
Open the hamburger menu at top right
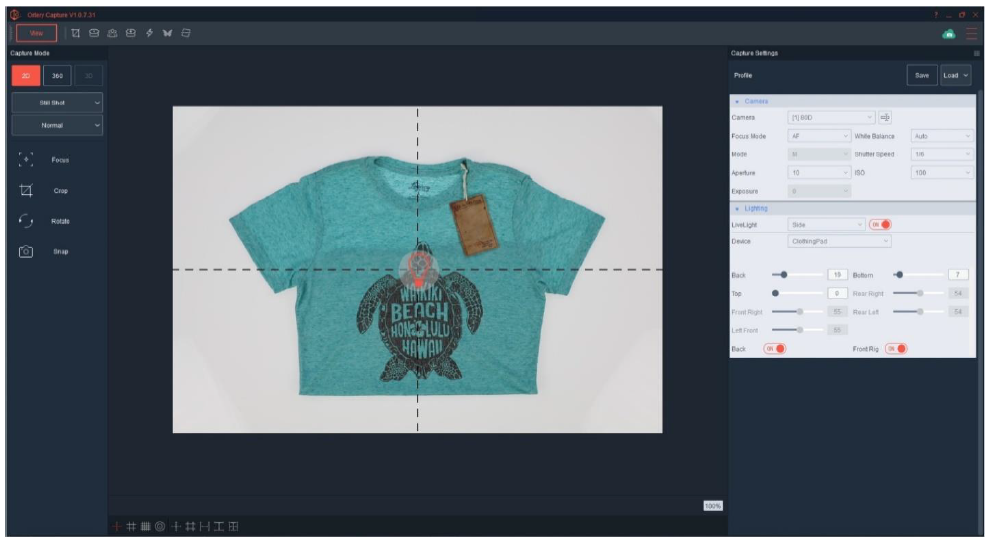coord(972,34)
